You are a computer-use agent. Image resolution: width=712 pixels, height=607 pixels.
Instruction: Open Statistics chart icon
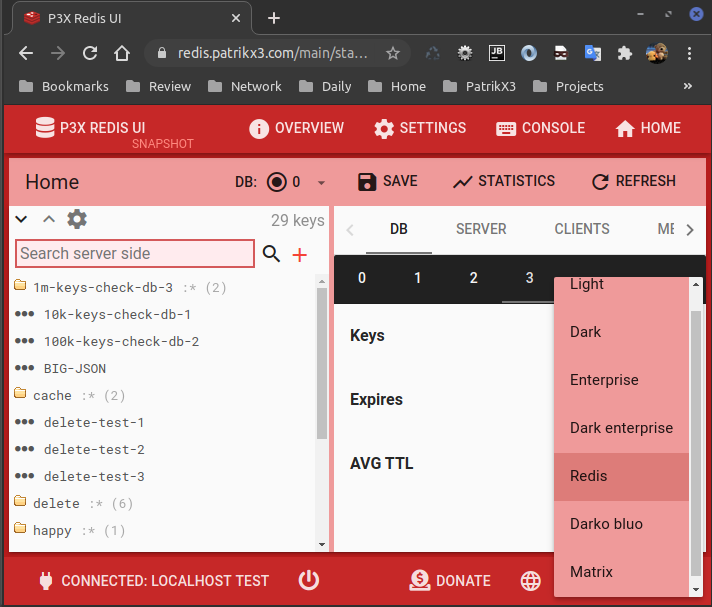(463, 182)
